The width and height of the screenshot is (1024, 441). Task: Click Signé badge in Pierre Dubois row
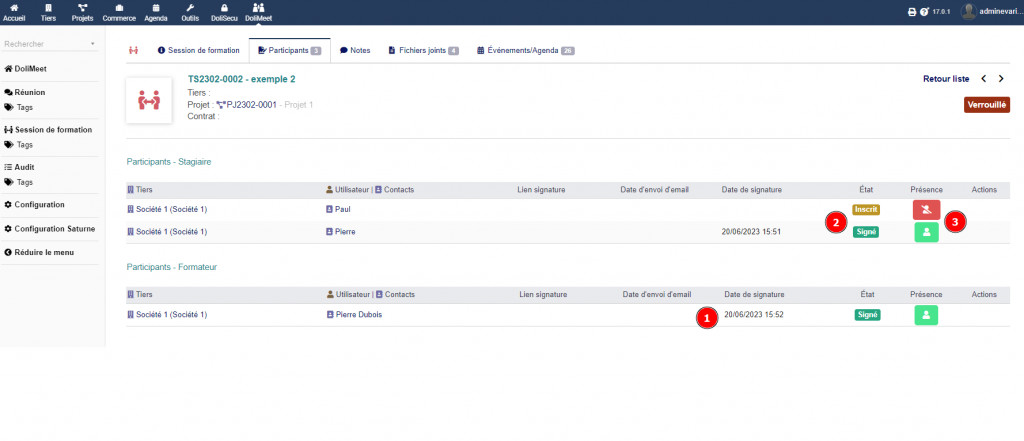(867, 315)
